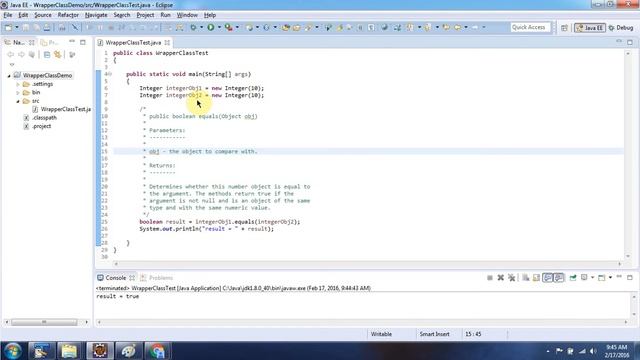Click Windows Start button

pyautogui.click(x=13, y=351)
